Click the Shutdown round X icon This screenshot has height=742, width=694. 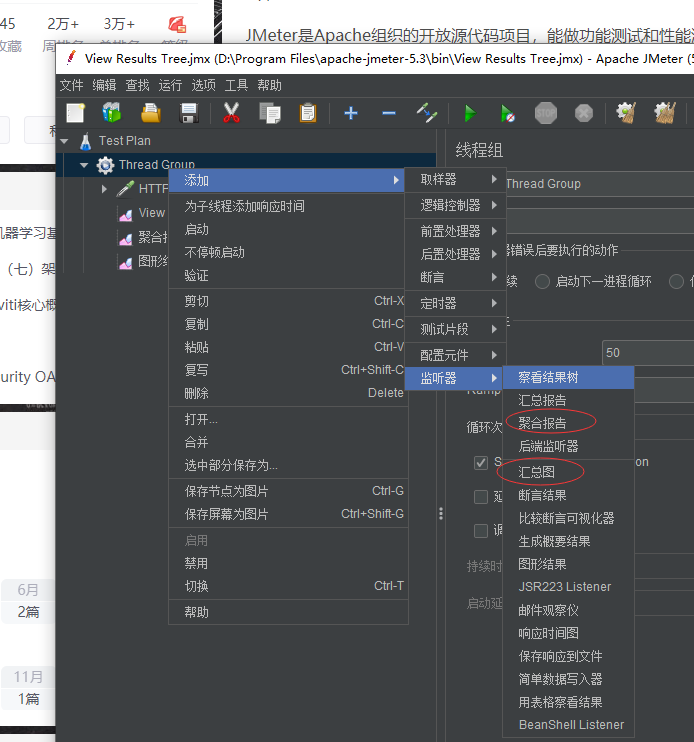tap(584, 114)
